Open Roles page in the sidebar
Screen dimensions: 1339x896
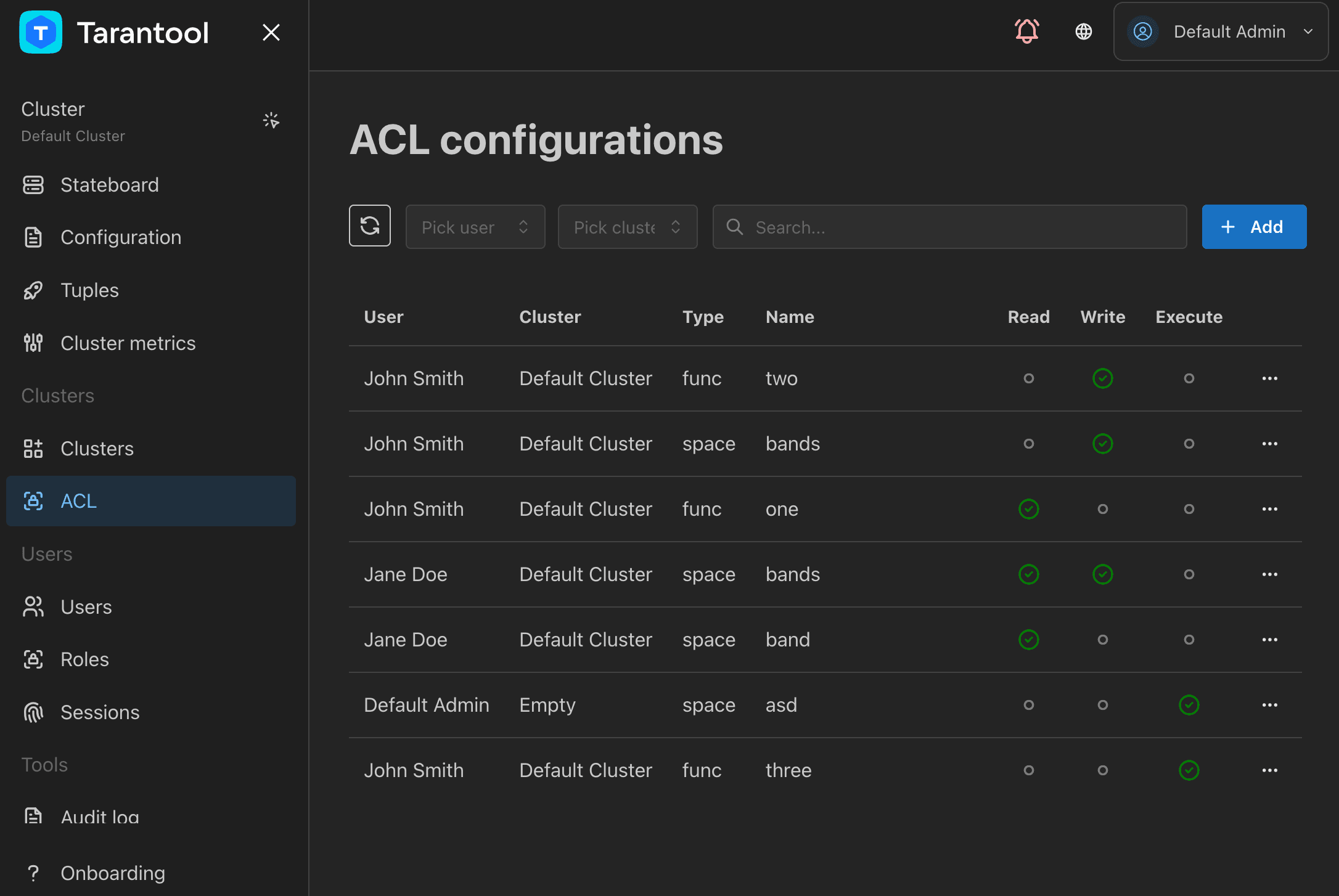coord(151,659)
